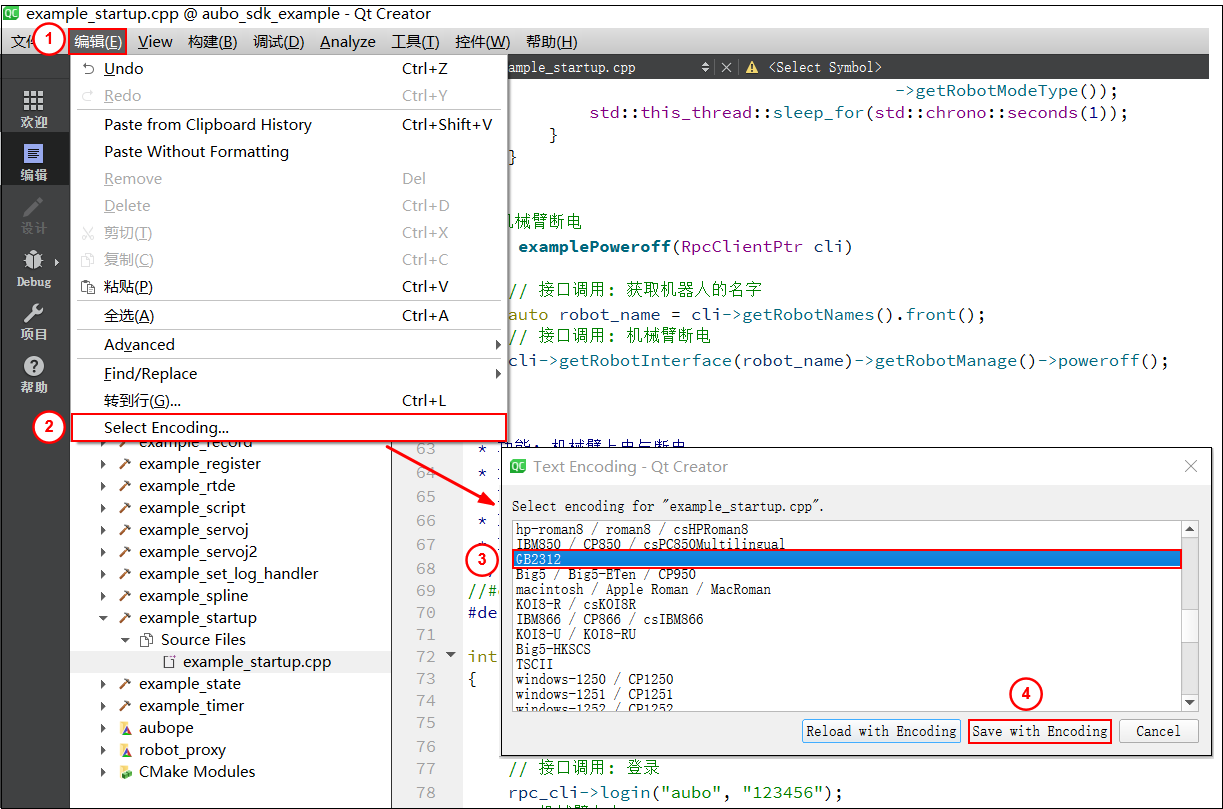1223x809 pixels.
Task: Select the Big5-HKSCS encoding entry
Action: tap(846, 649)
